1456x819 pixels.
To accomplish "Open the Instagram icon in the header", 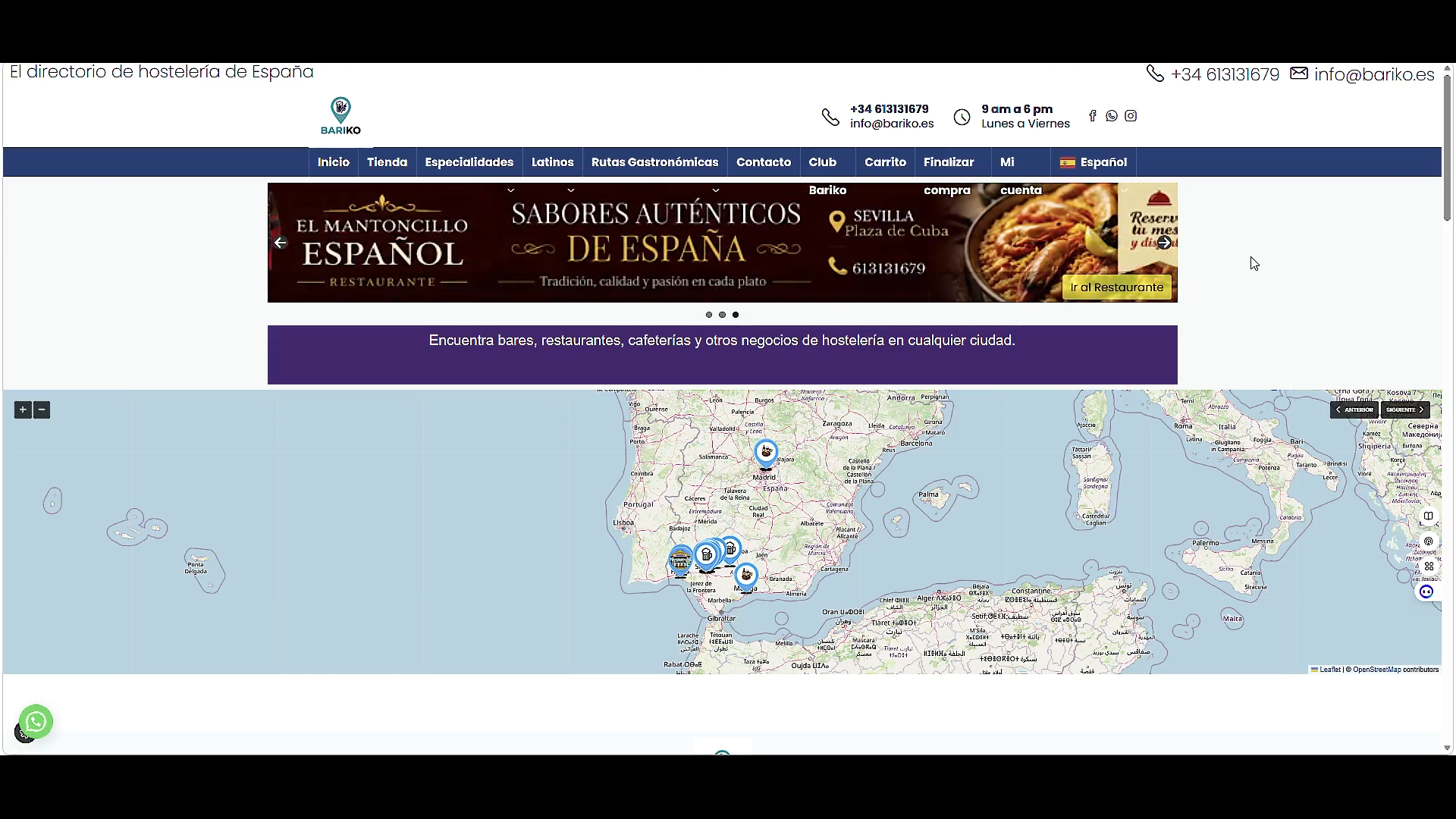I will 1131,116.
